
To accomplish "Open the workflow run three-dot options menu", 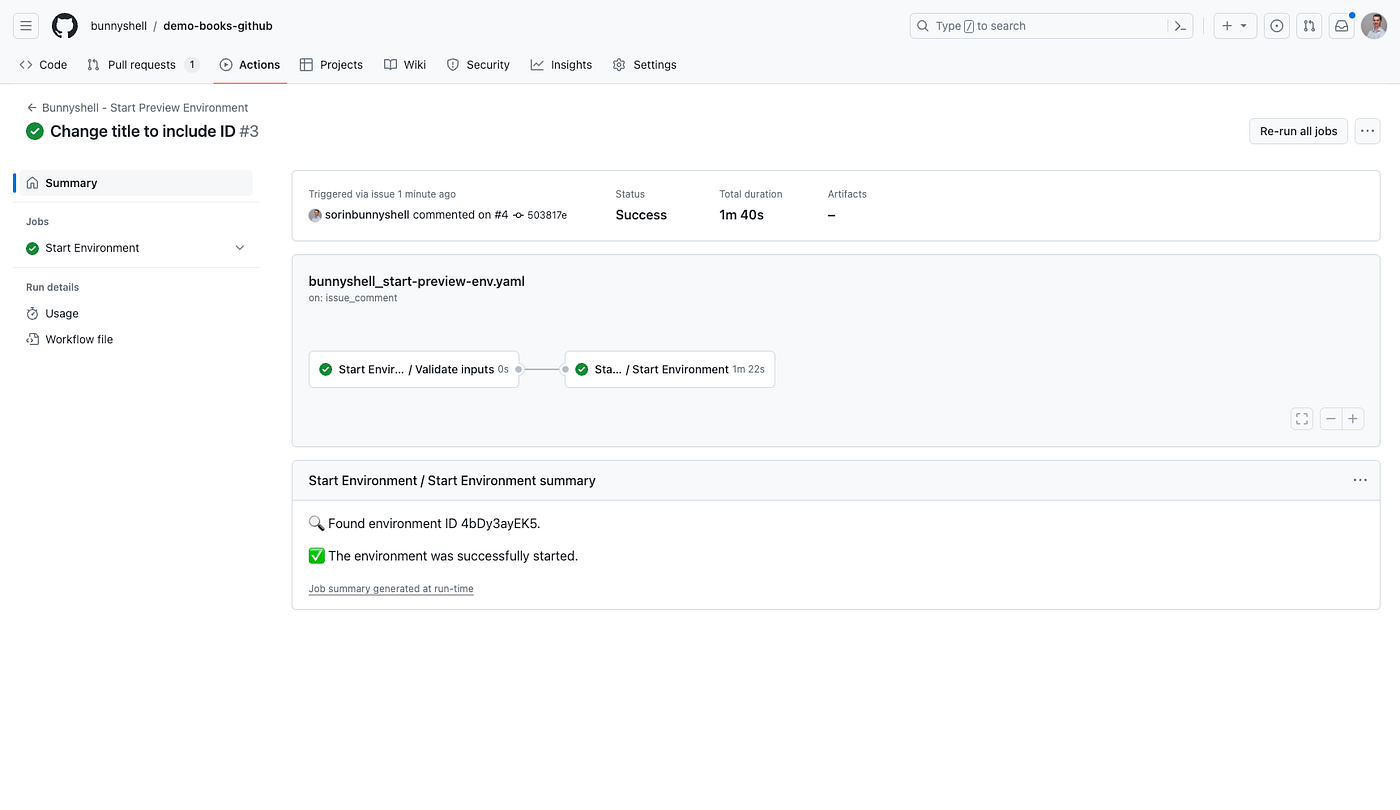I will point(1367,131).
